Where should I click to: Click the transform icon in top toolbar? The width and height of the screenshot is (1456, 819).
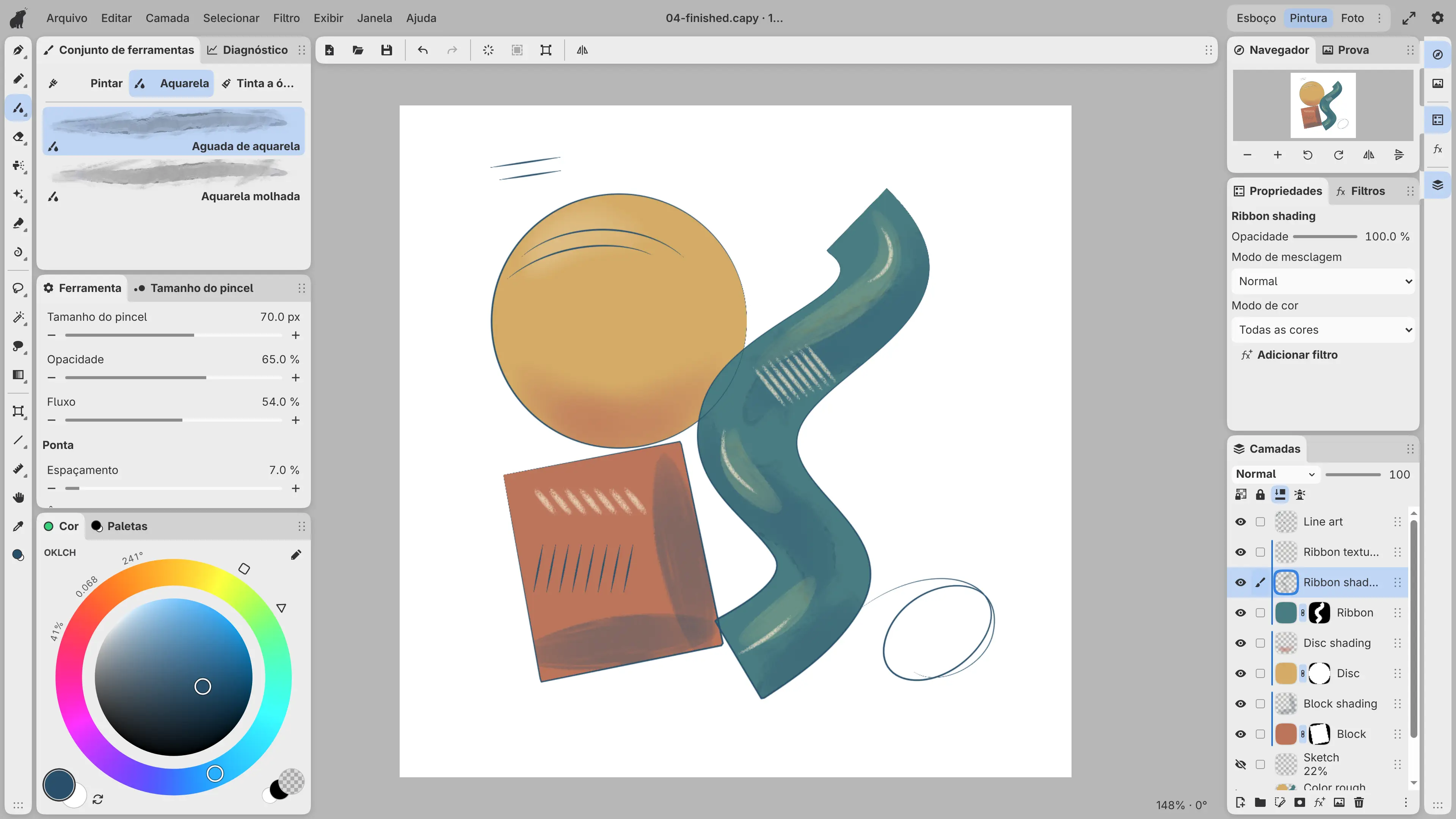(546, 50)
